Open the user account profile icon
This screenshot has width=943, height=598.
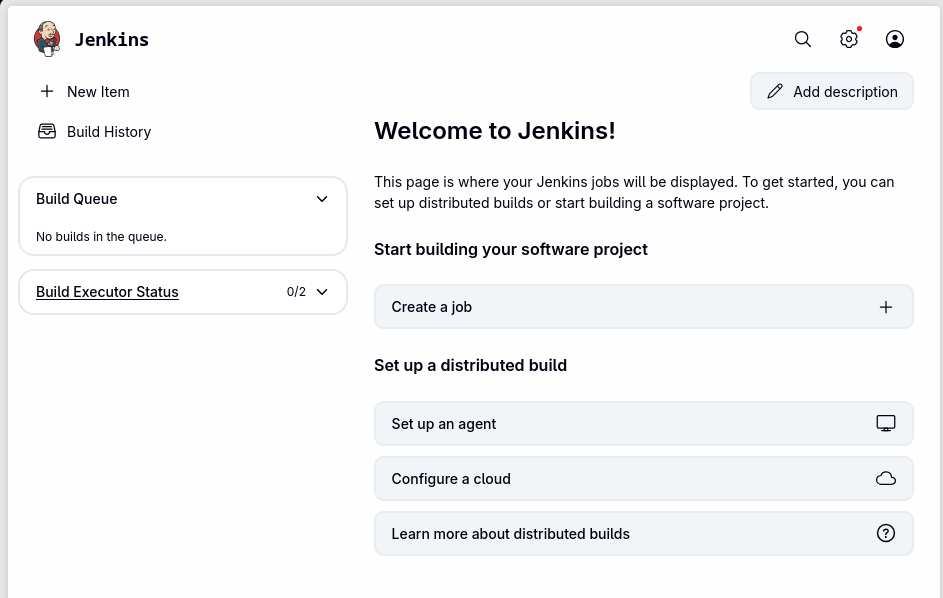(895, 39)
